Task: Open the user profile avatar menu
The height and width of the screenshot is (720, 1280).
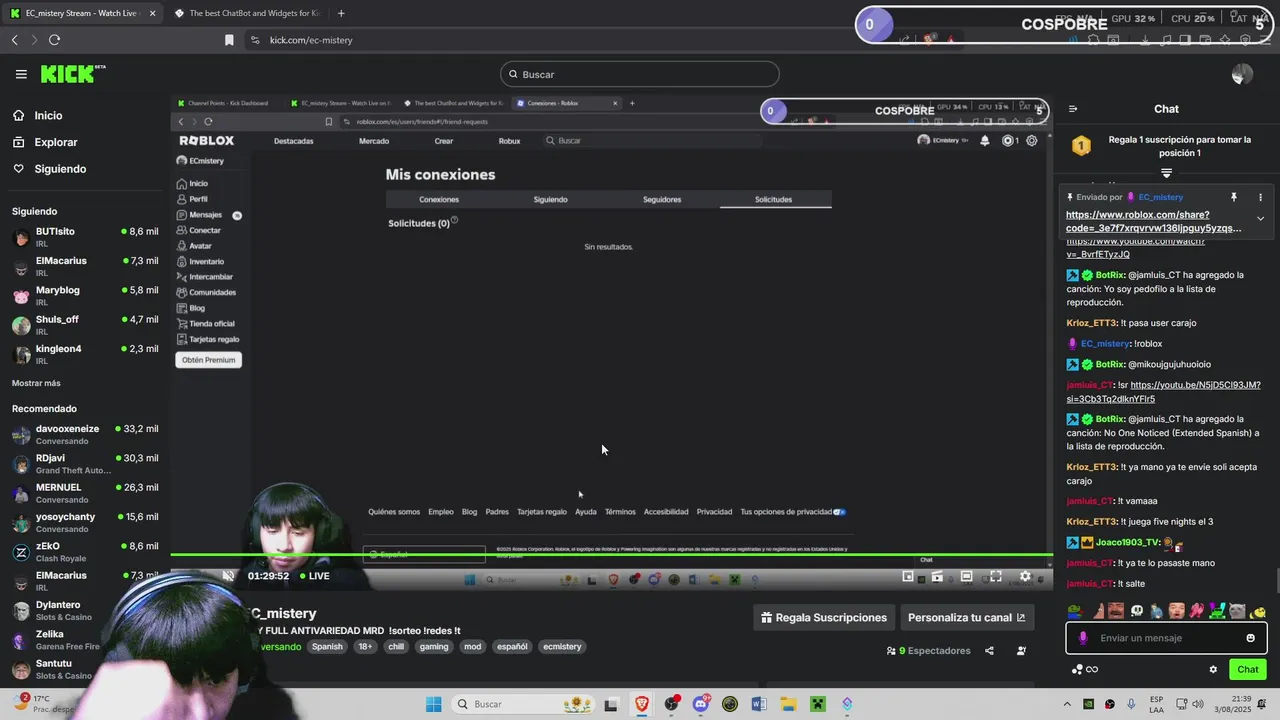Action: click(1242, 74)
